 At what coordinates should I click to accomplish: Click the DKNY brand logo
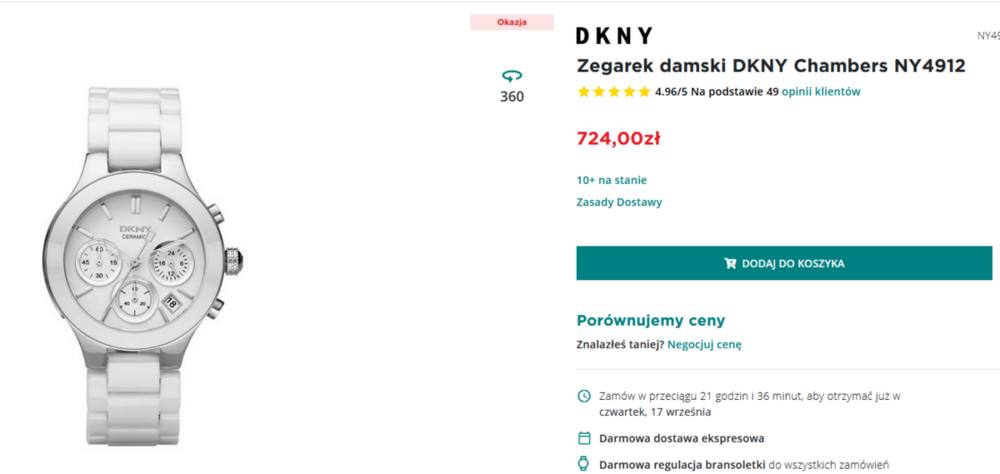pyautogui.click(x=614, y=36)
